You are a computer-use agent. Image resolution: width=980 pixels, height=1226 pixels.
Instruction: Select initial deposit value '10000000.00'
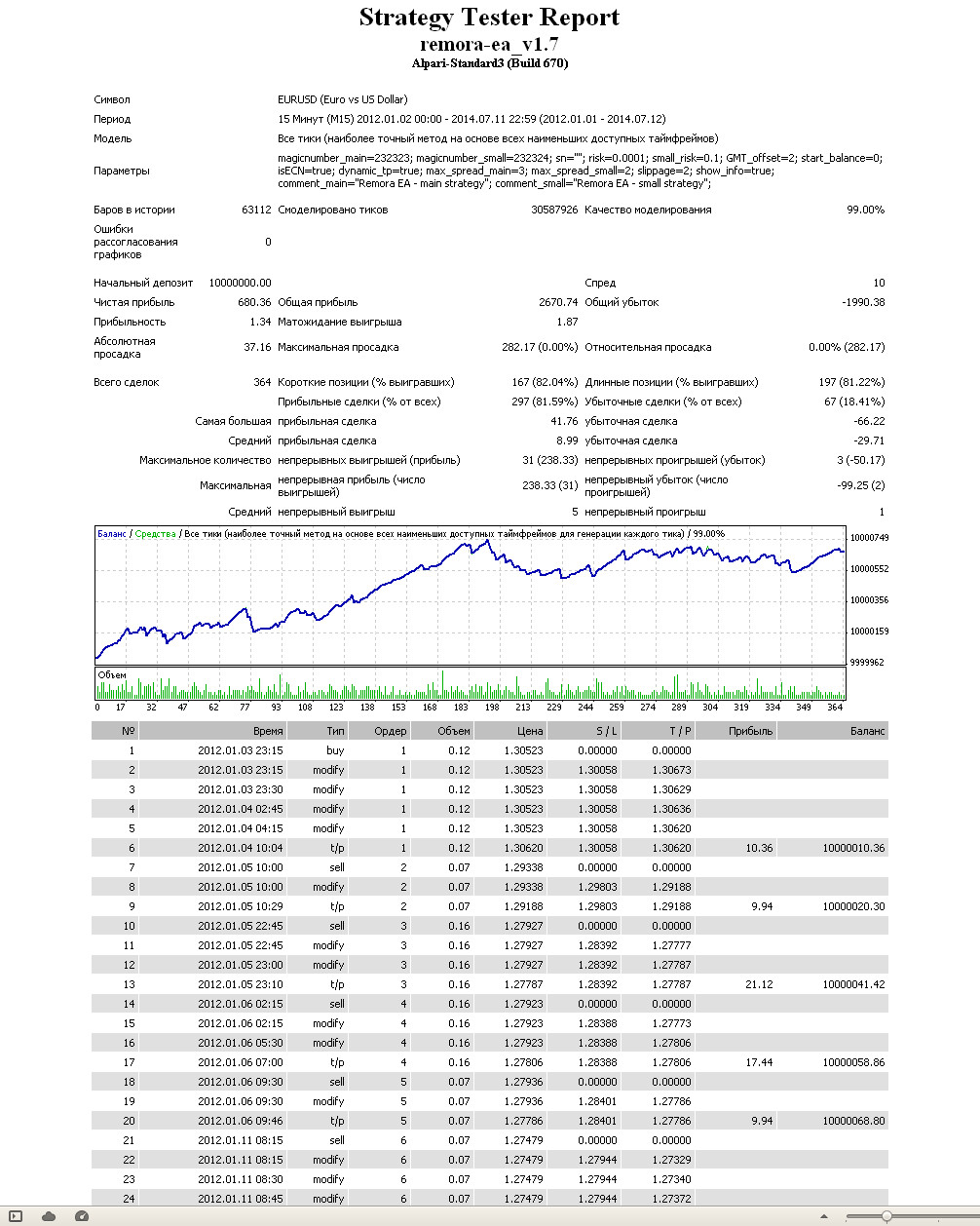click(241, 283)
